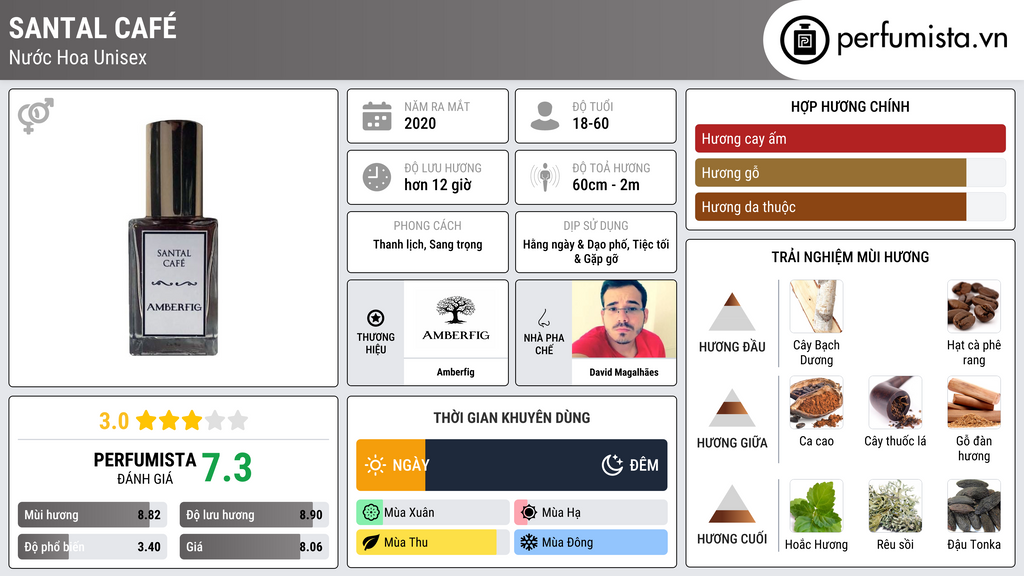The width and height of the screenshot is (1024, 576).
Task: Click the Mùa Đông snowflake icon
Action: click(529, 542)
